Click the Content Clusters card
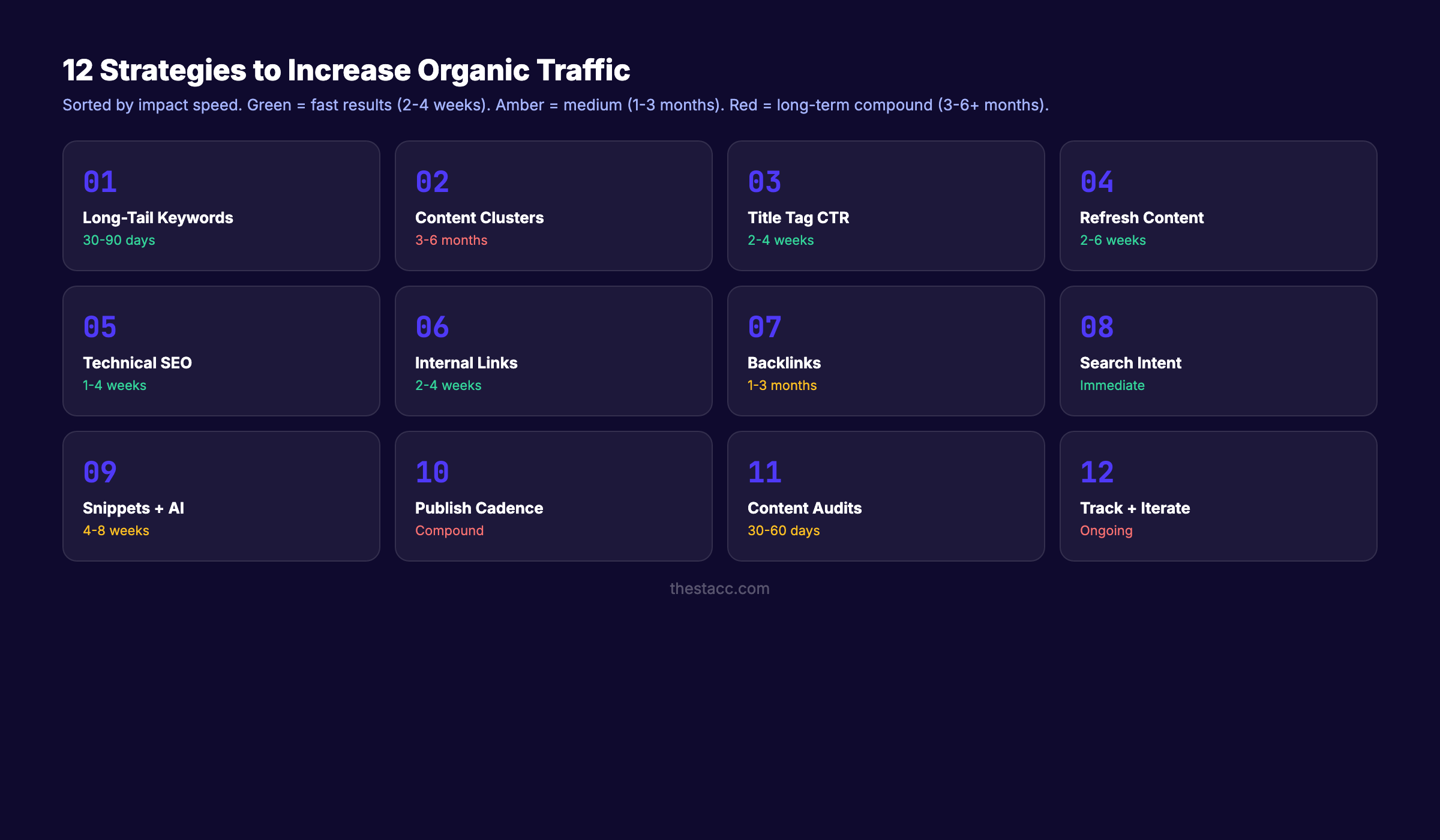The height and width of the screenshot is (840, 1440). 553,205
